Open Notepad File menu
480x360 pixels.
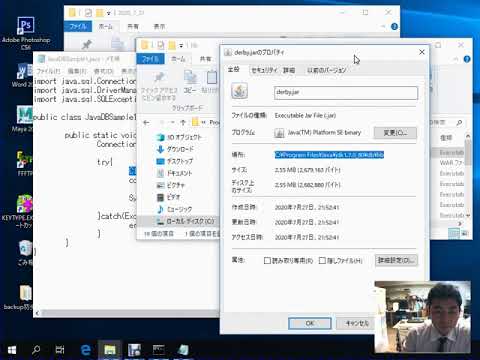coord(48,71)
